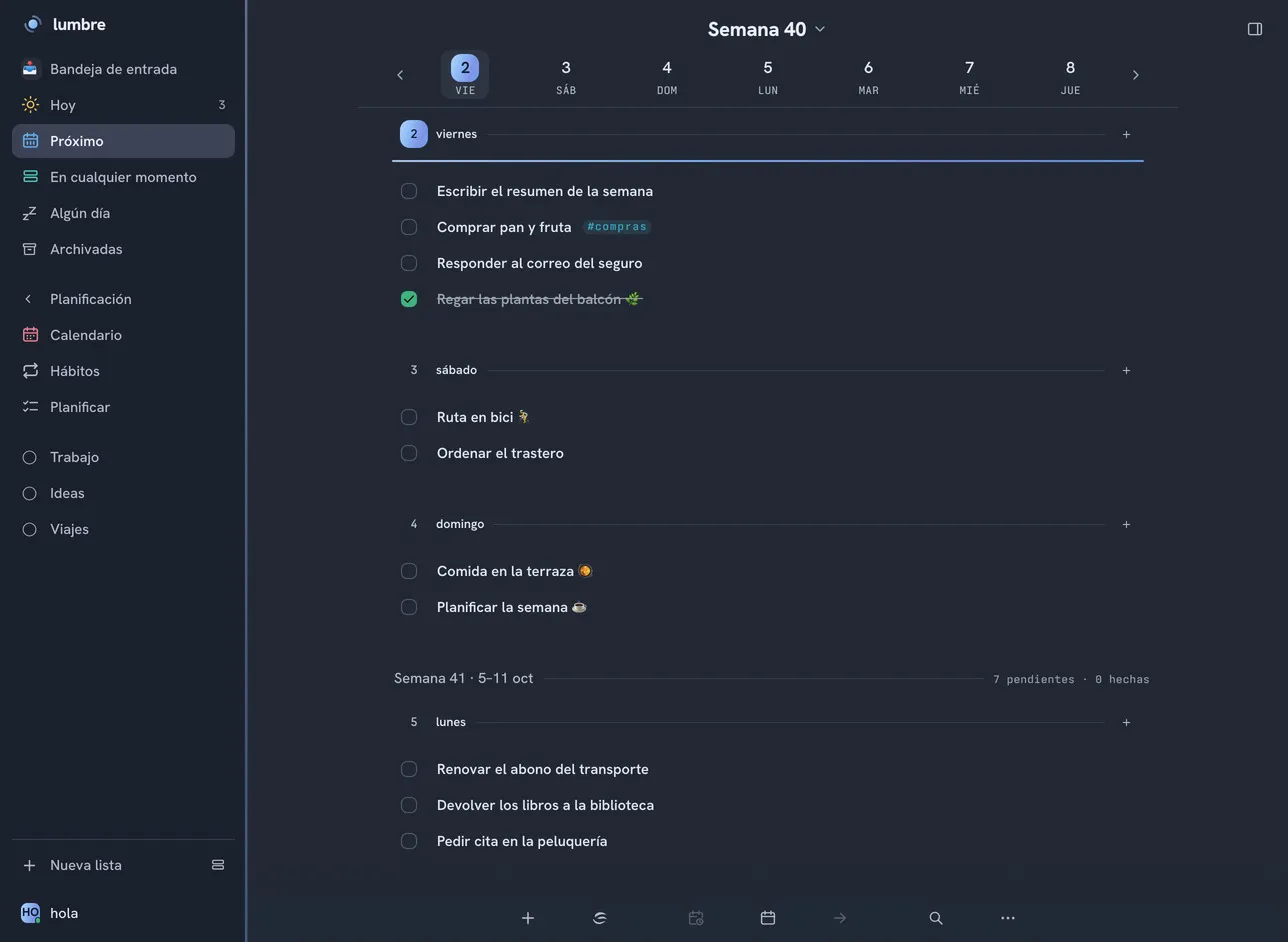Click the #compras tag
This screenshot has width=1288, height=942.
coord(616,227)
